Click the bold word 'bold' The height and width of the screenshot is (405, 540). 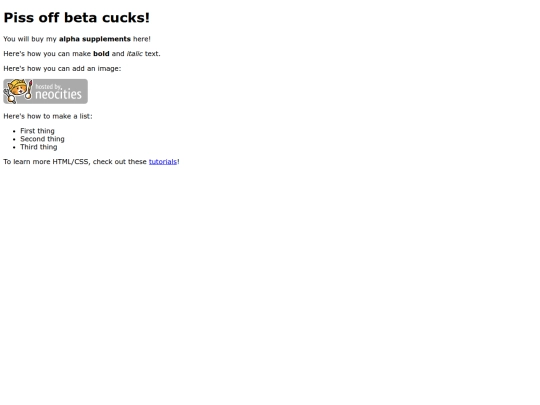pos(101,54)
